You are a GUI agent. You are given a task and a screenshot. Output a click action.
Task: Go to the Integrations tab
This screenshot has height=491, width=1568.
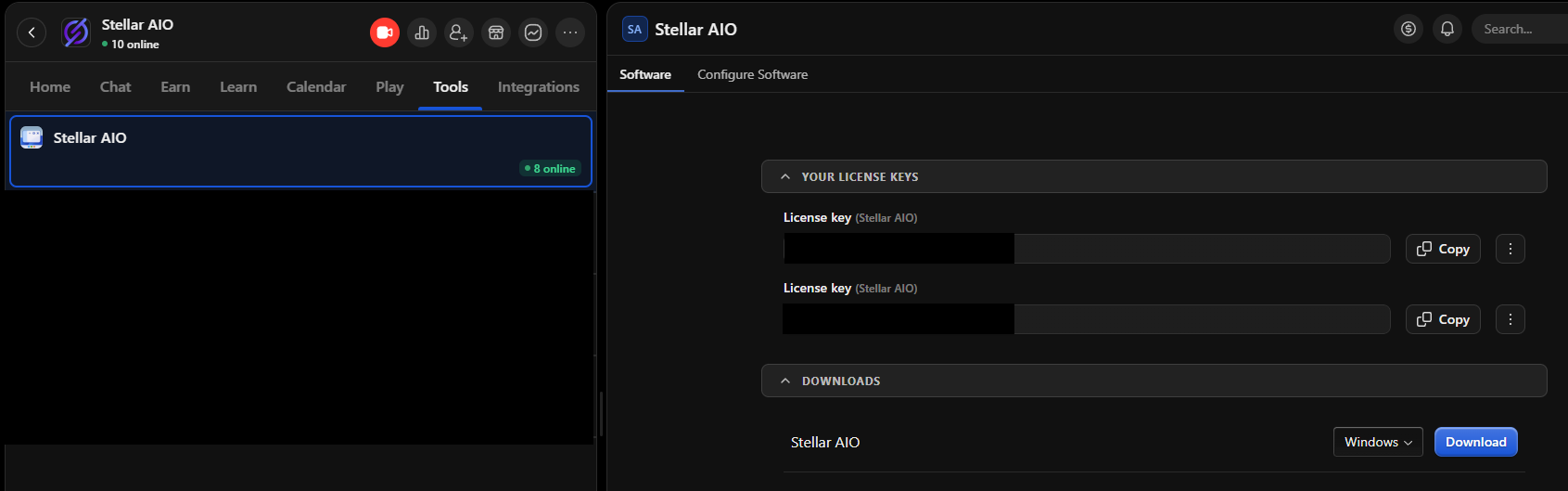[538, 86]
